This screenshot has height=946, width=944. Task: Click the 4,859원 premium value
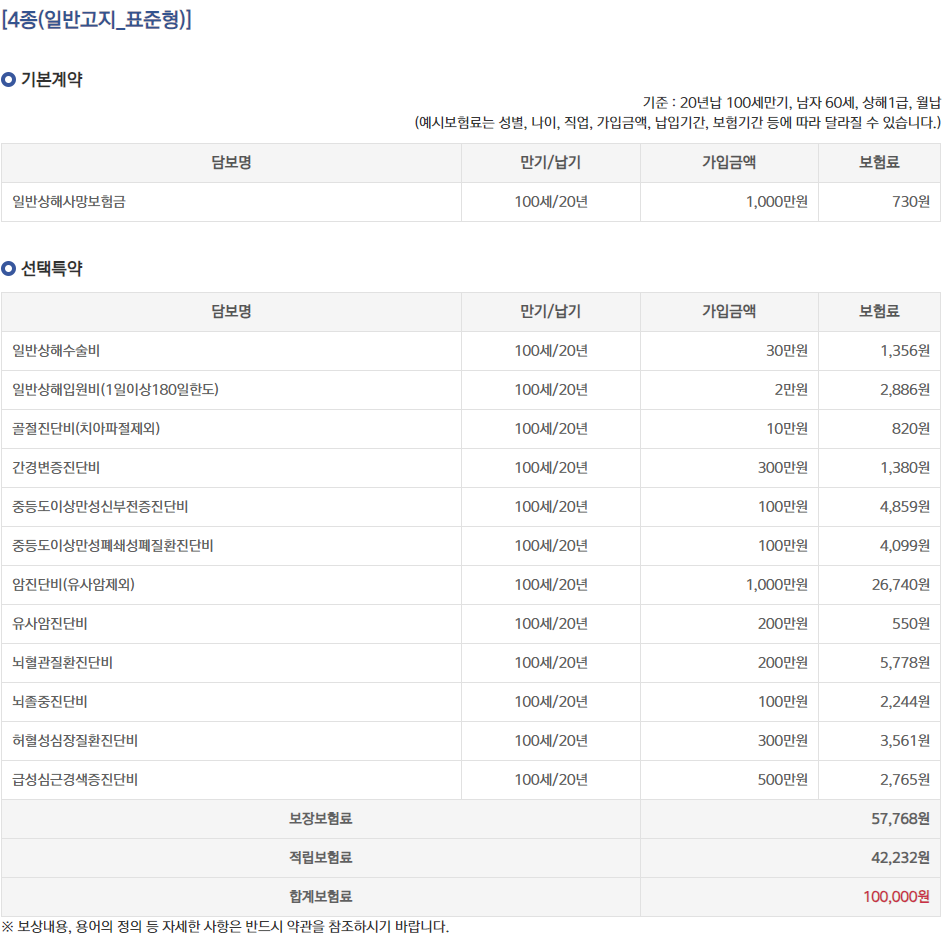(905, 507)
